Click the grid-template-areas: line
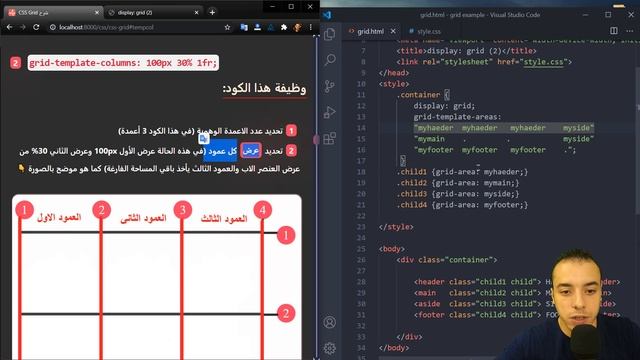 click(x=457, y=117)
